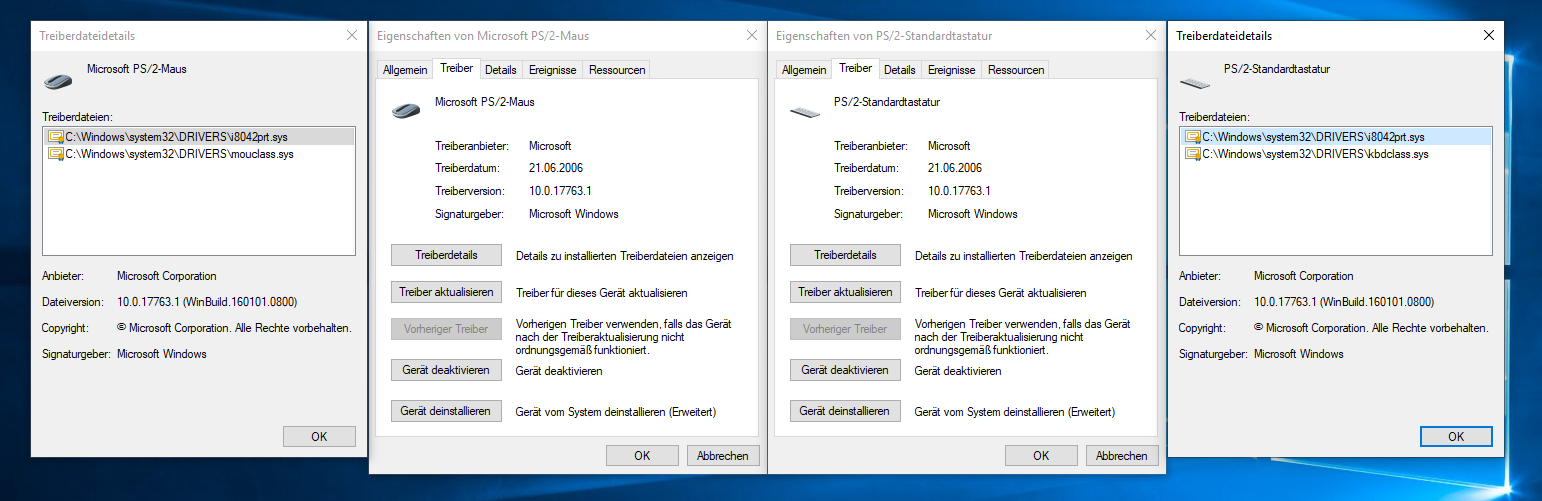Click Dateiversion value in the keyboard Treiberdateidetails dialog
This screenshot has height=501, width=1542.
(x=1343, y=302)
